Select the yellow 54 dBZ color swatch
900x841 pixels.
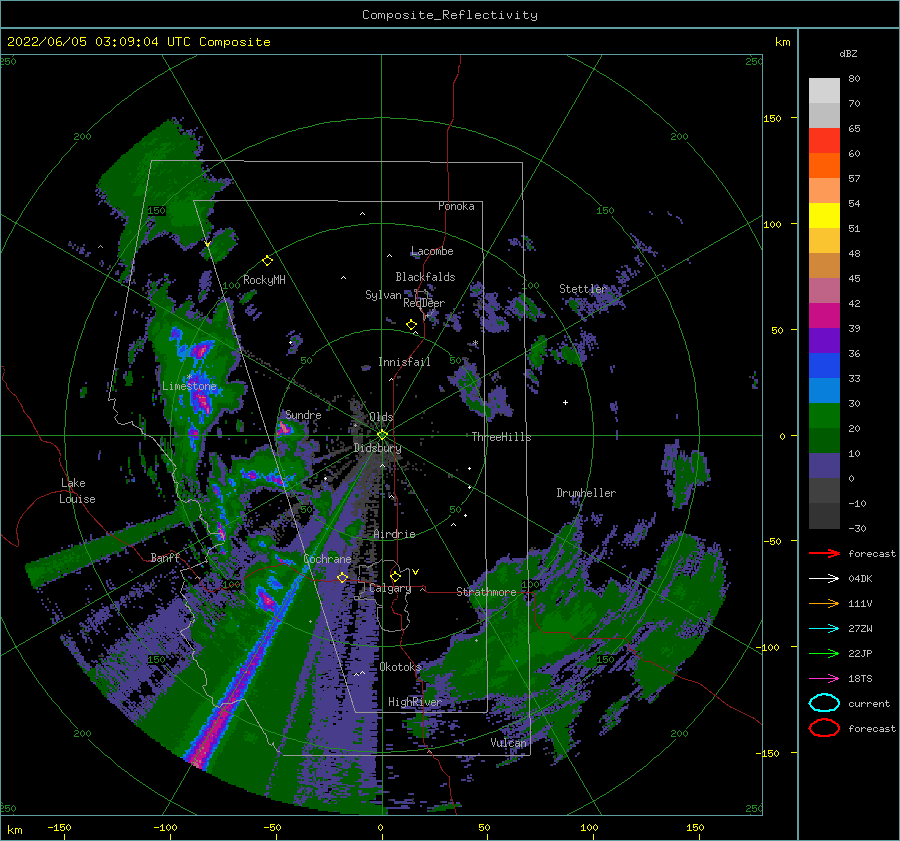(824, 216)
